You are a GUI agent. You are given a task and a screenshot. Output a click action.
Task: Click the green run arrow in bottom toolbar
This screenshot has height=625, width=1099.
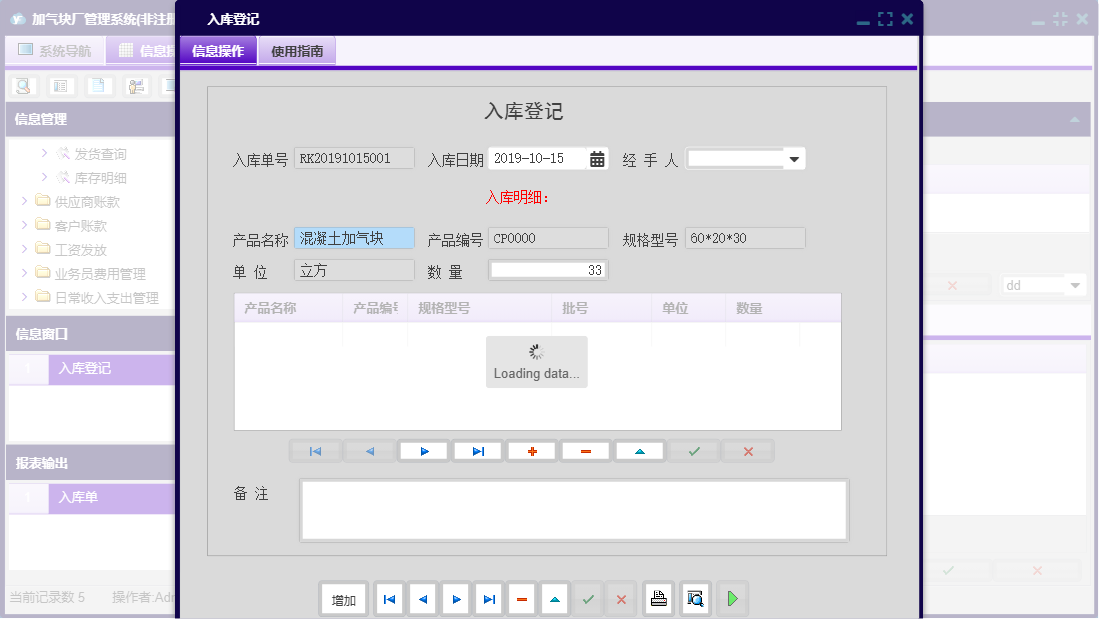(x=732, y=598)
